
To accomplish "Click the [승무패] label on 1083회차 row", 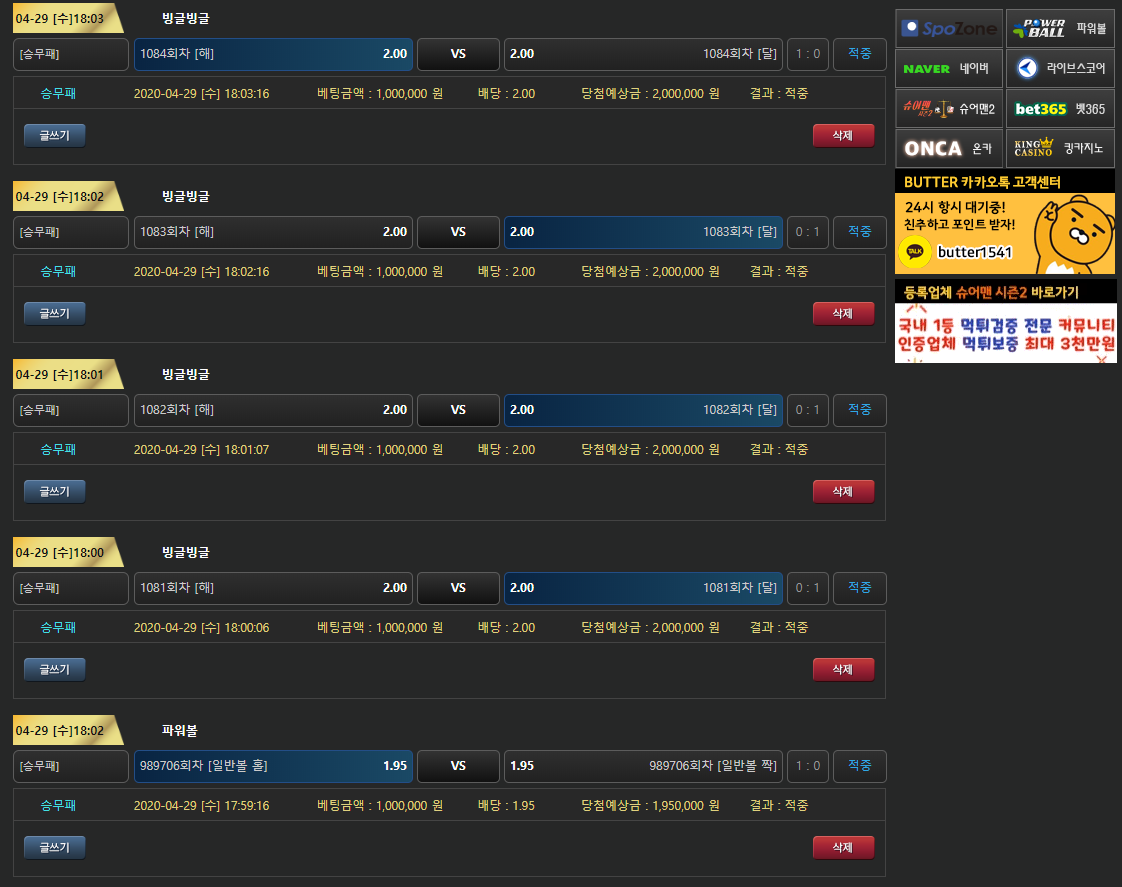I will (71, 232).
